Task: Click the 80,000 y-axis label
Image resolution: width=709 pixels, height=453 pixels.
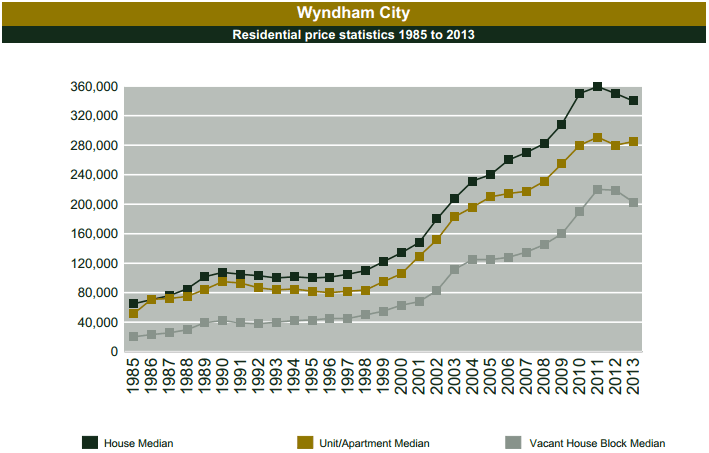Action: [97, 293]
